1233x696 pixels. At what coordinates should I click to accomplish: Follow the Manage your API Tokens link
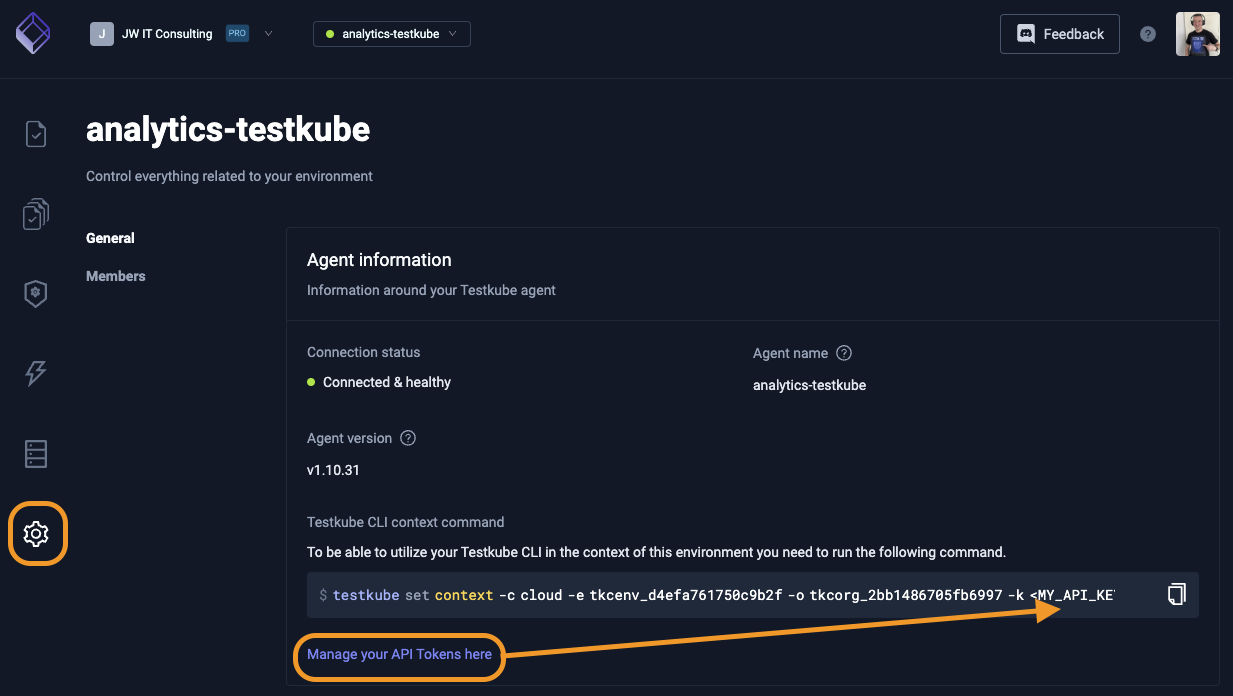pyautogui.click(x=399, y=654)
